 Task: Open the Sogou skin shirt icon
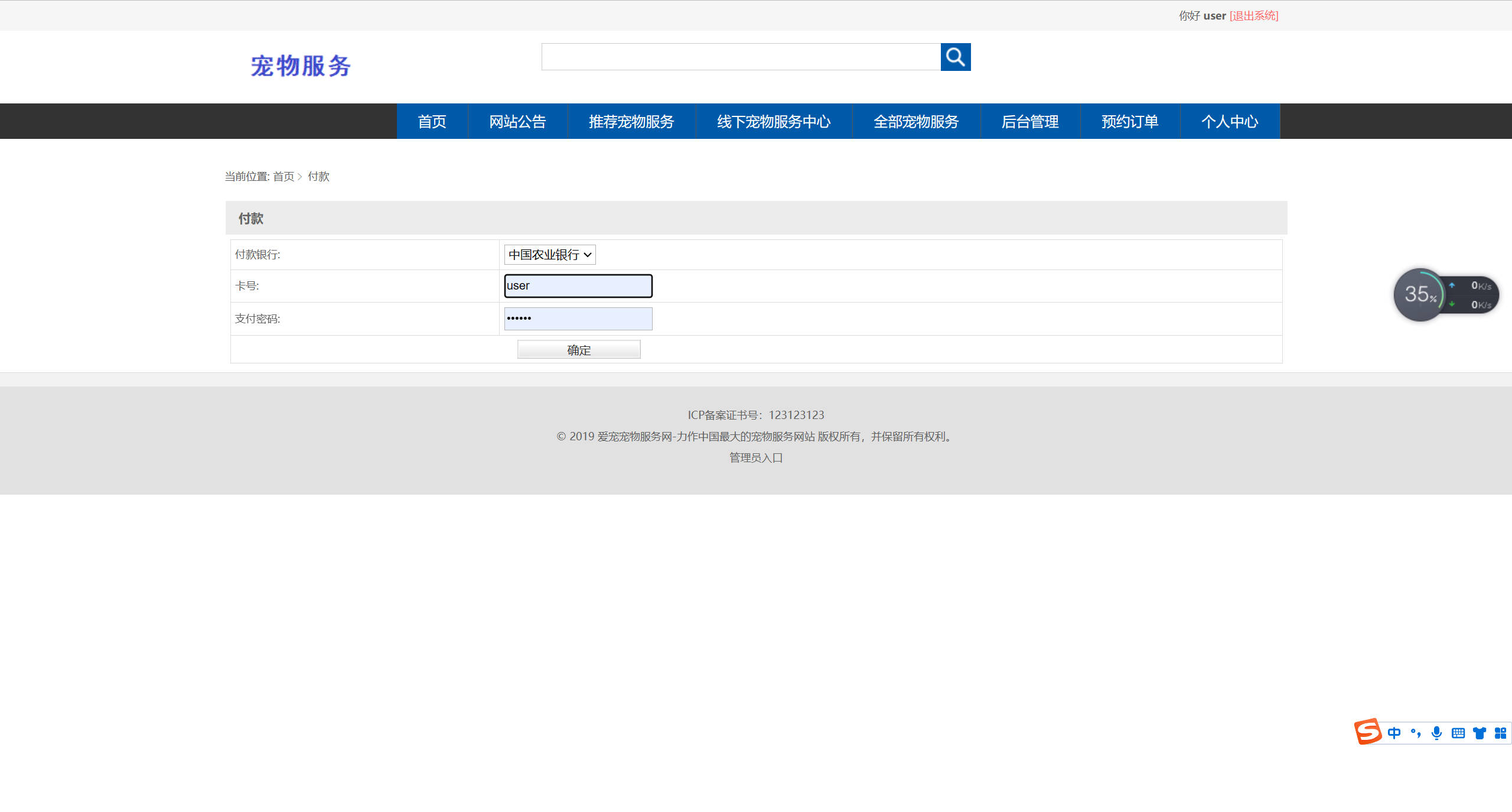[1479, 733]
